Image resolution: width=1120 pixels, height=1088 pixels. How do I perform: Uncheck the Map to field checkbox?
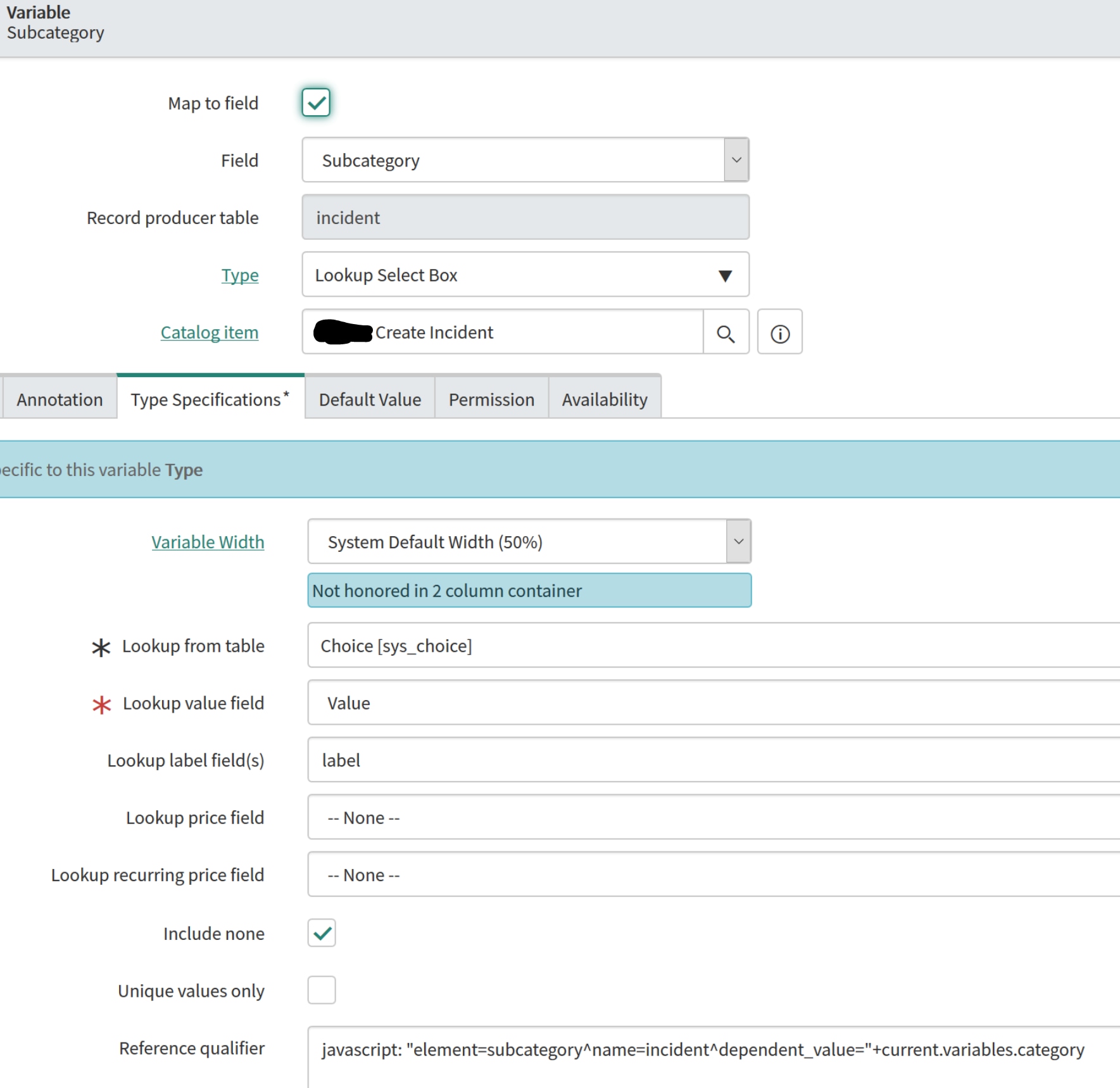[316, 103]
